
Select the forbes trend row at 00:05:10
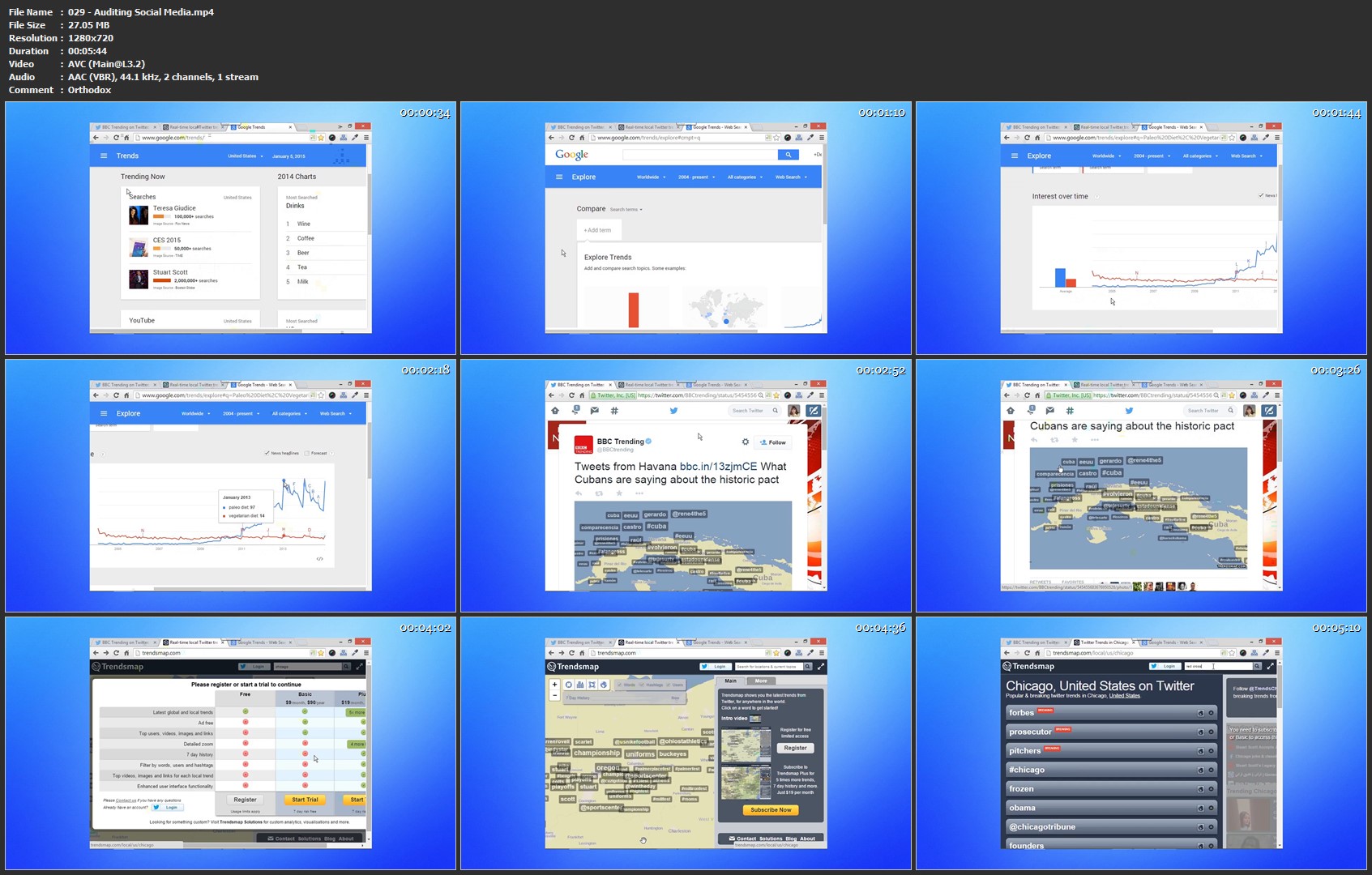coord(1111,713)
